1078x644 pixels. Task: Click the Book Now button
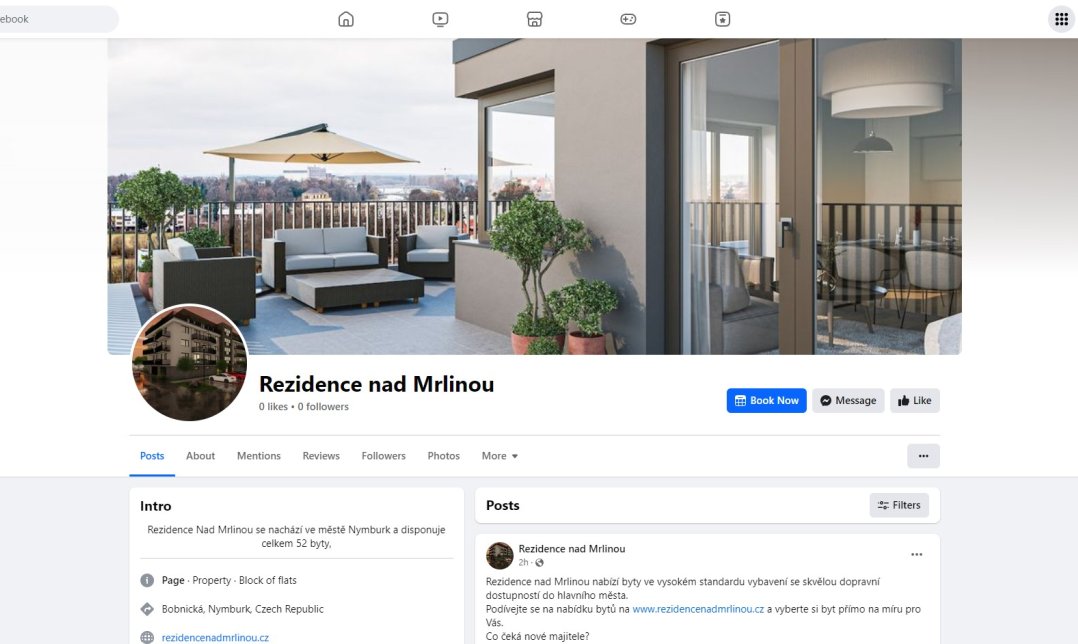[x=767, y=401]
